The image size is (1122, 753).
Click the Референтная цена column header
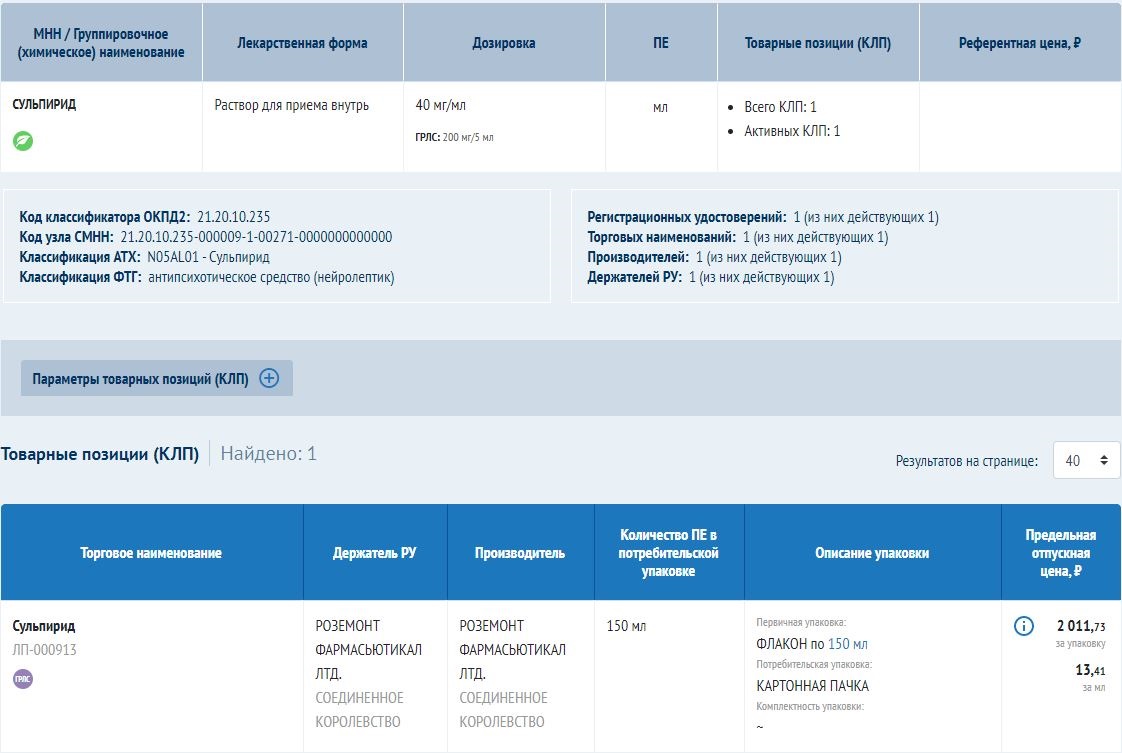pyautogui.click(x=1020, y=43)
